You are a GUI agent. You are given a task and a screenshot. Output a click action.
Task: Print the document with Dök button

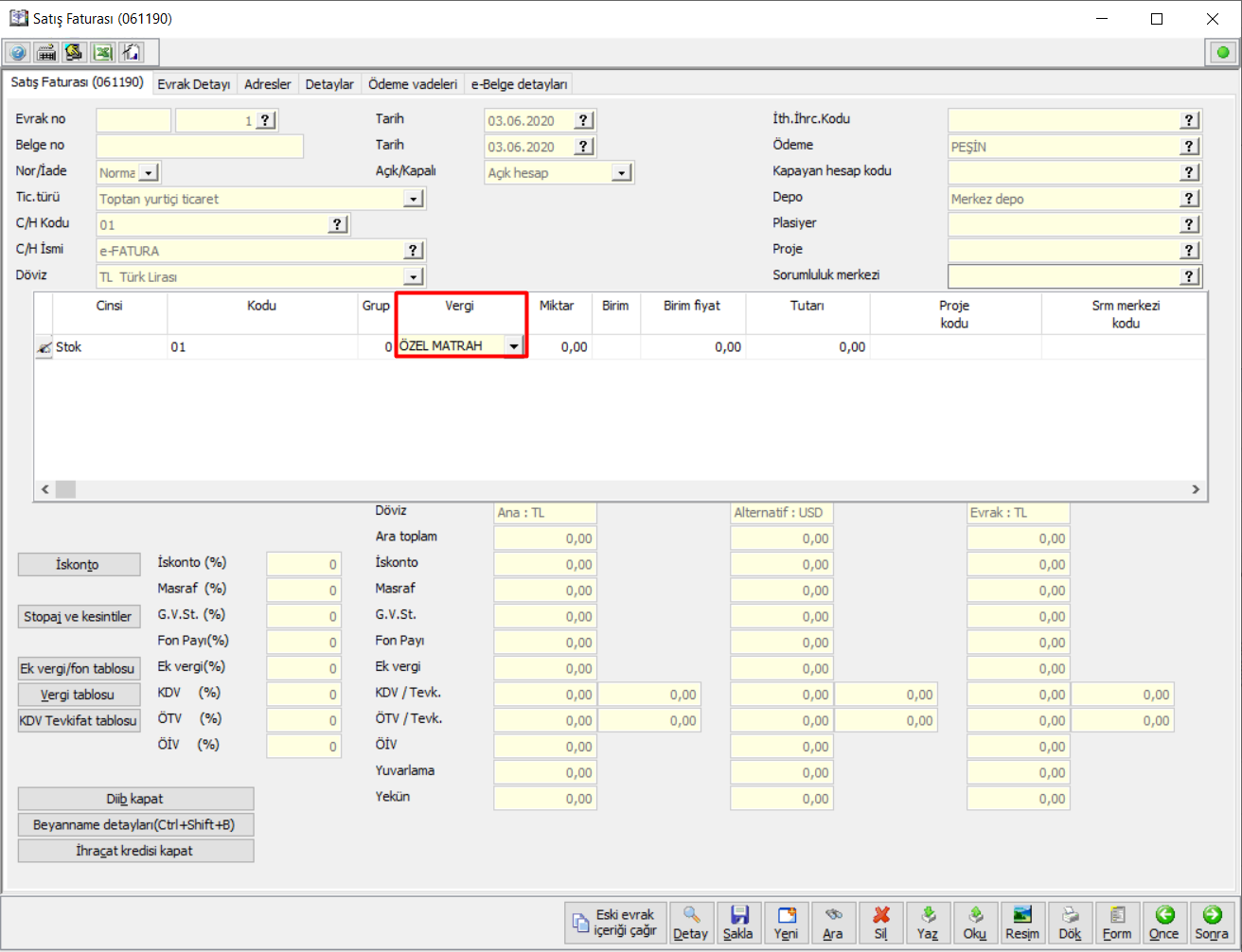pyautogui.click(x=1070, y=922)
